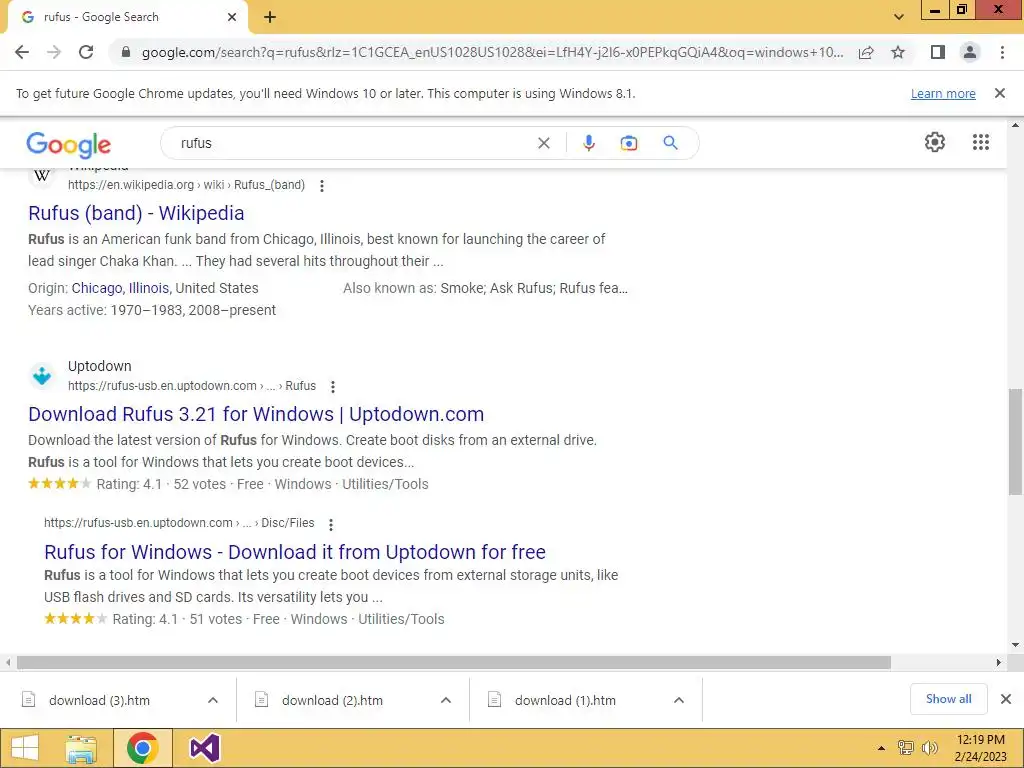
Task: Open Learn more link about updates
Action: click(943, 93)
